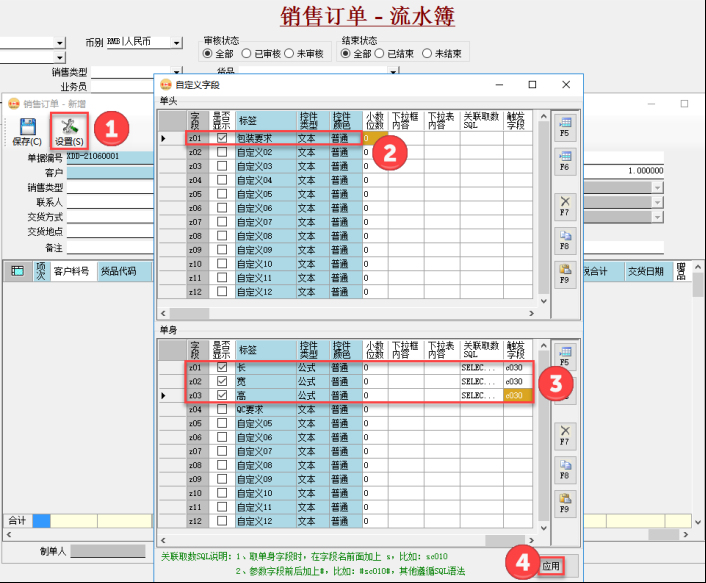The image size is (706, 583).
Task: Click the highlighted c030 cell in row z03
Action: pyautogui.click(x=517, y=395)
